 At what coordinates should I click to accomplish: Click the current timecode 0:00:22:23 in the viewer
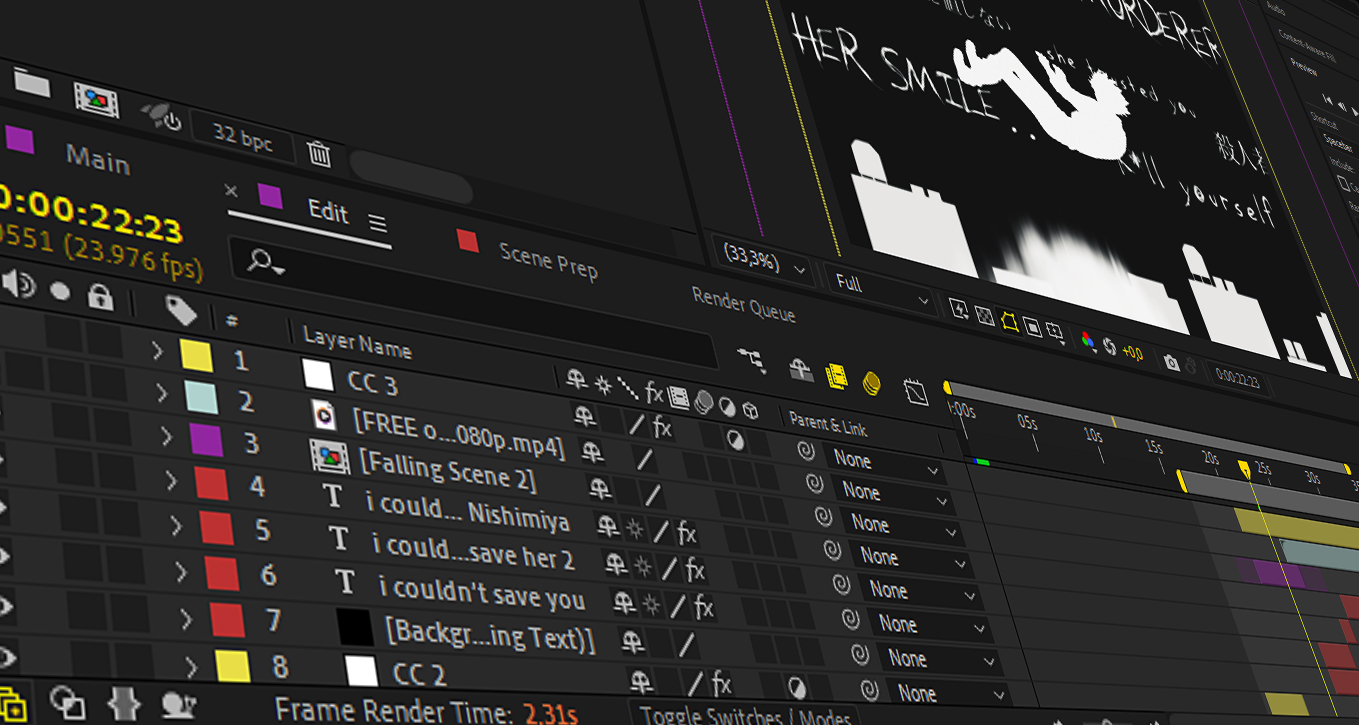point(1237,380)
